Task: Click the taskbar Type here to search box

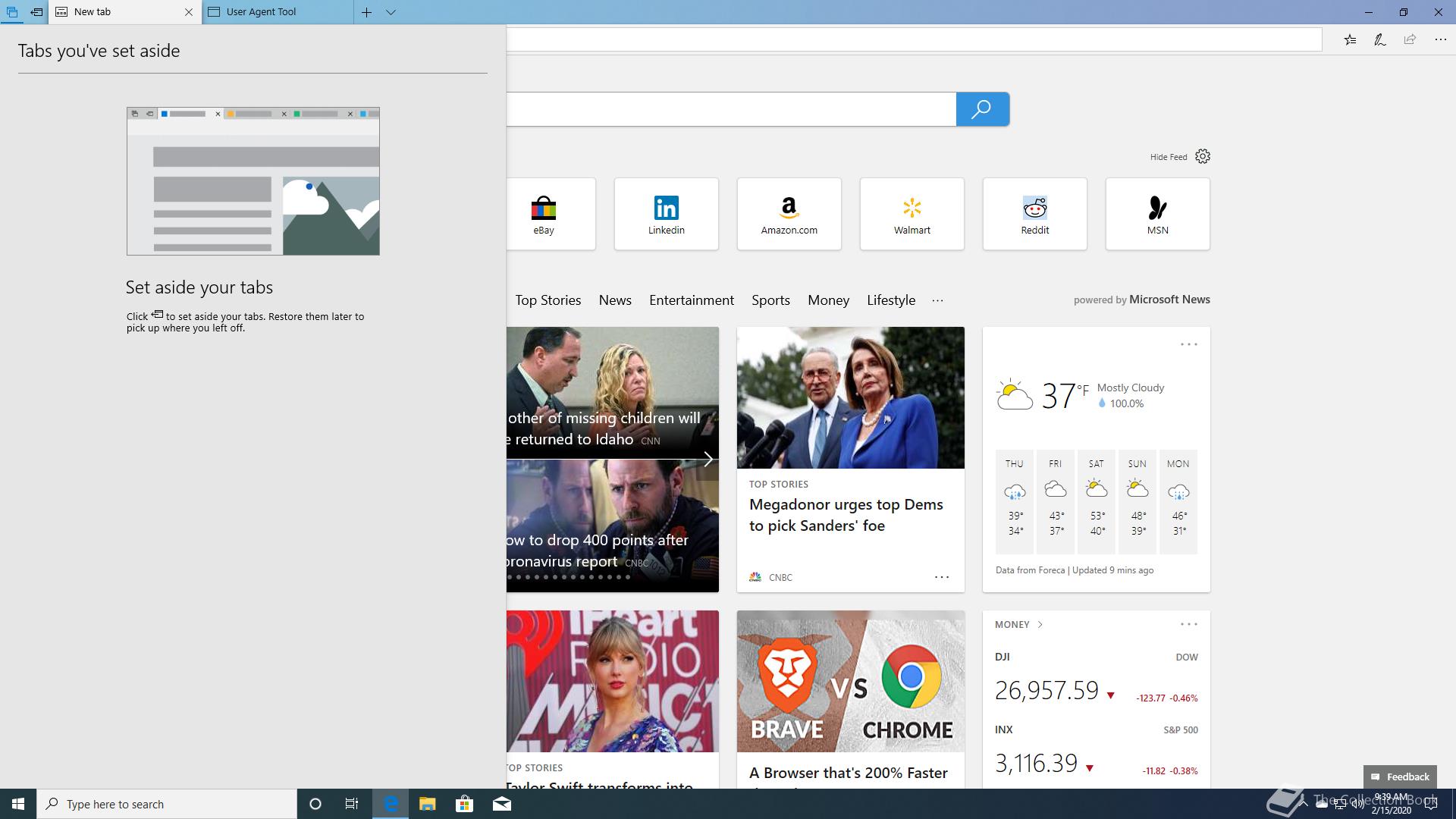Action: 167,804
